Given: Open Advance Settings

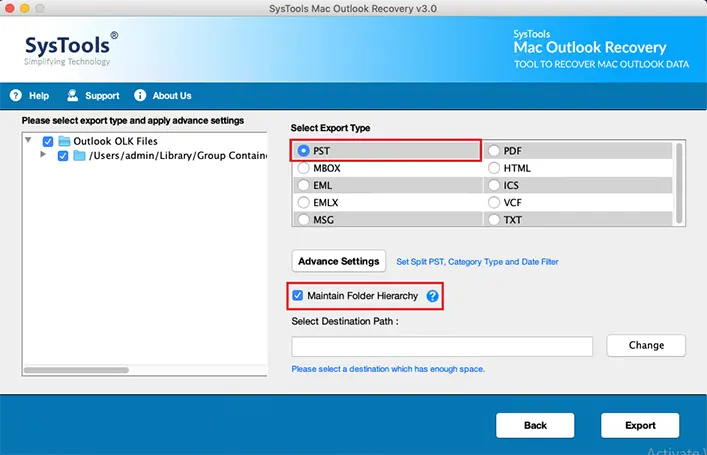Looking at the screenshot, I should click(339, 261).
